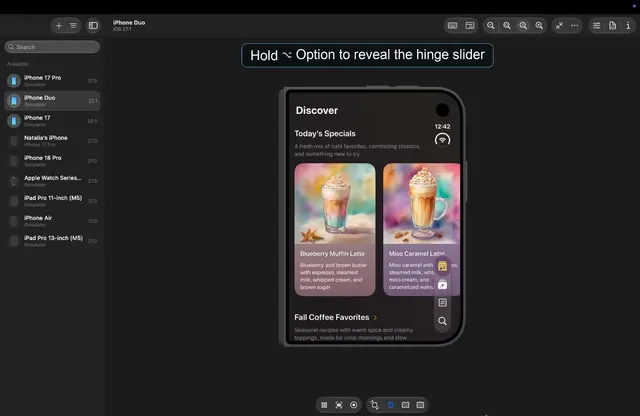
Task: Show the info inspector
Action: (x=628, y=26)
